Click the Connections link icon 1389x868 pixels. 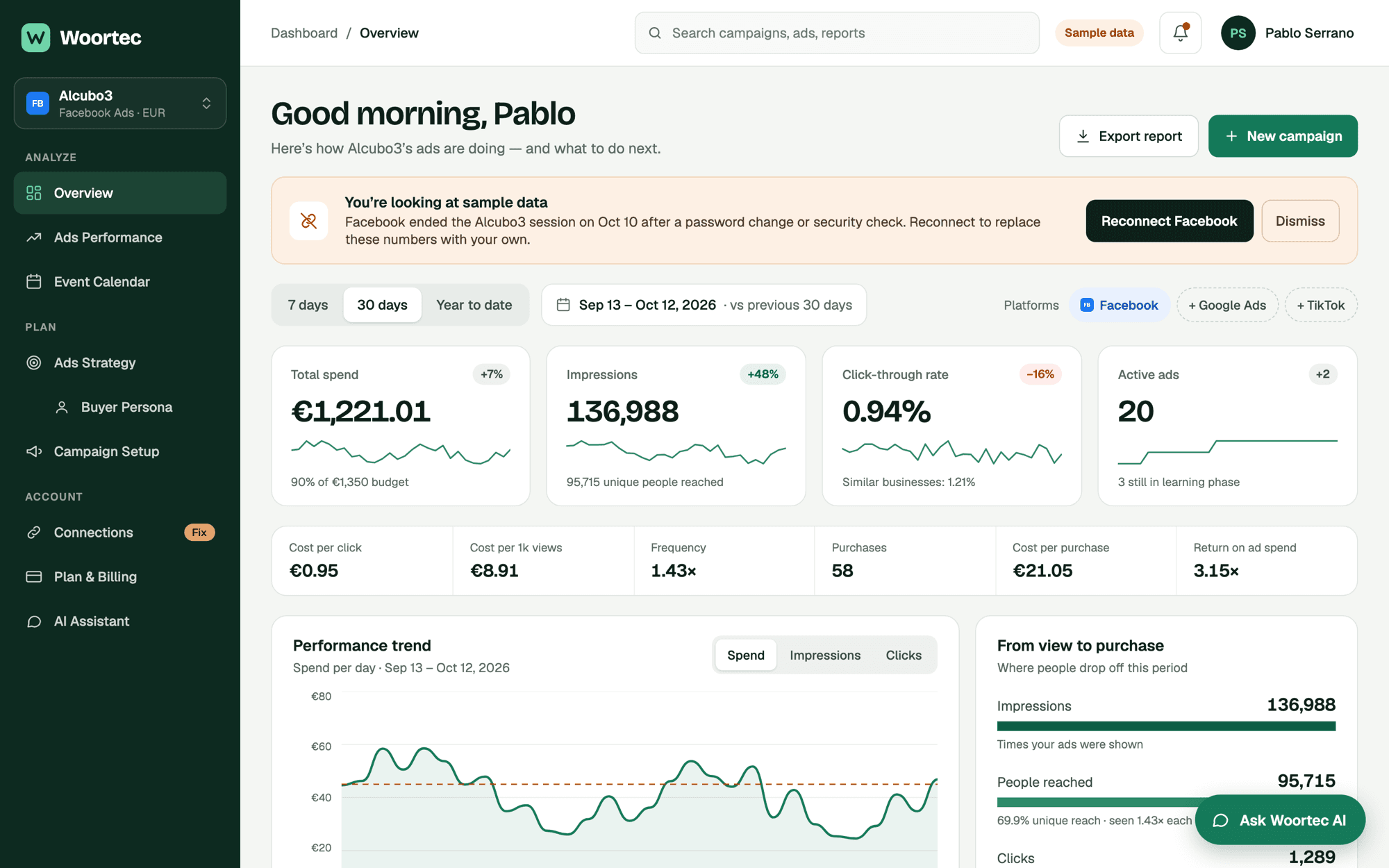(x=33, y=533)
